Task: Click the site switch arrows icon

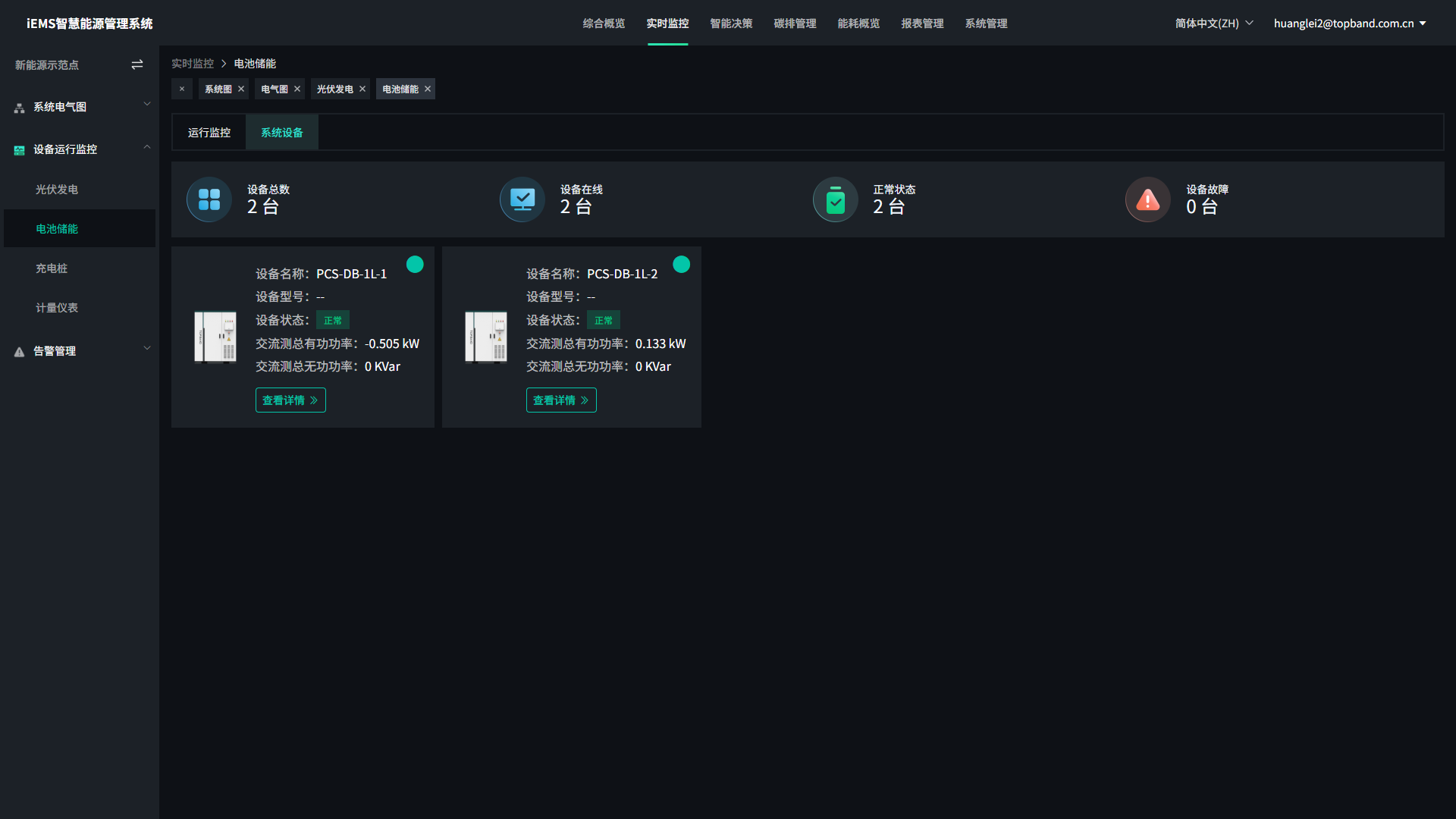Action: [x=137, y=65]
